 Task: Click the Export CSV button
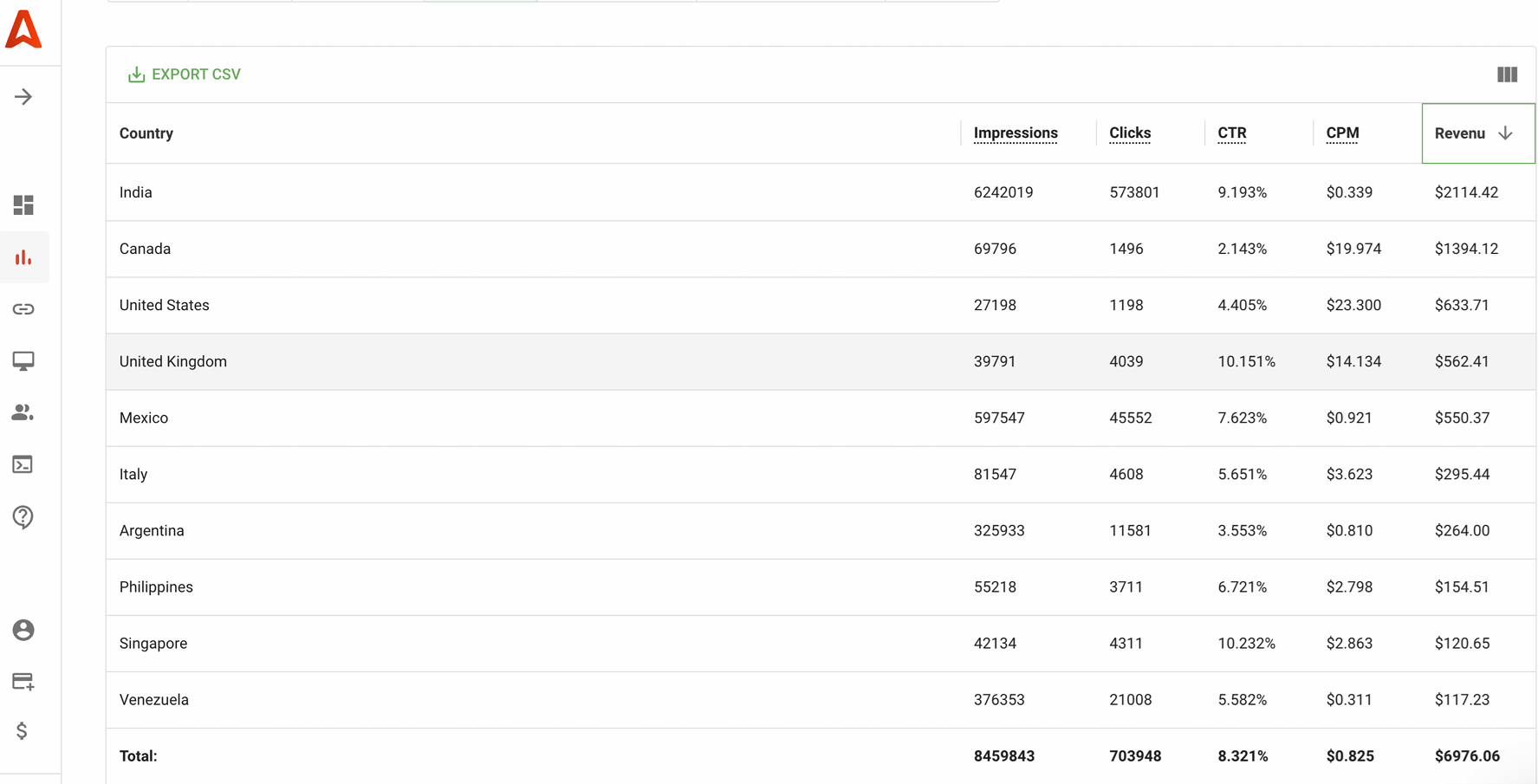coord(185,75)
